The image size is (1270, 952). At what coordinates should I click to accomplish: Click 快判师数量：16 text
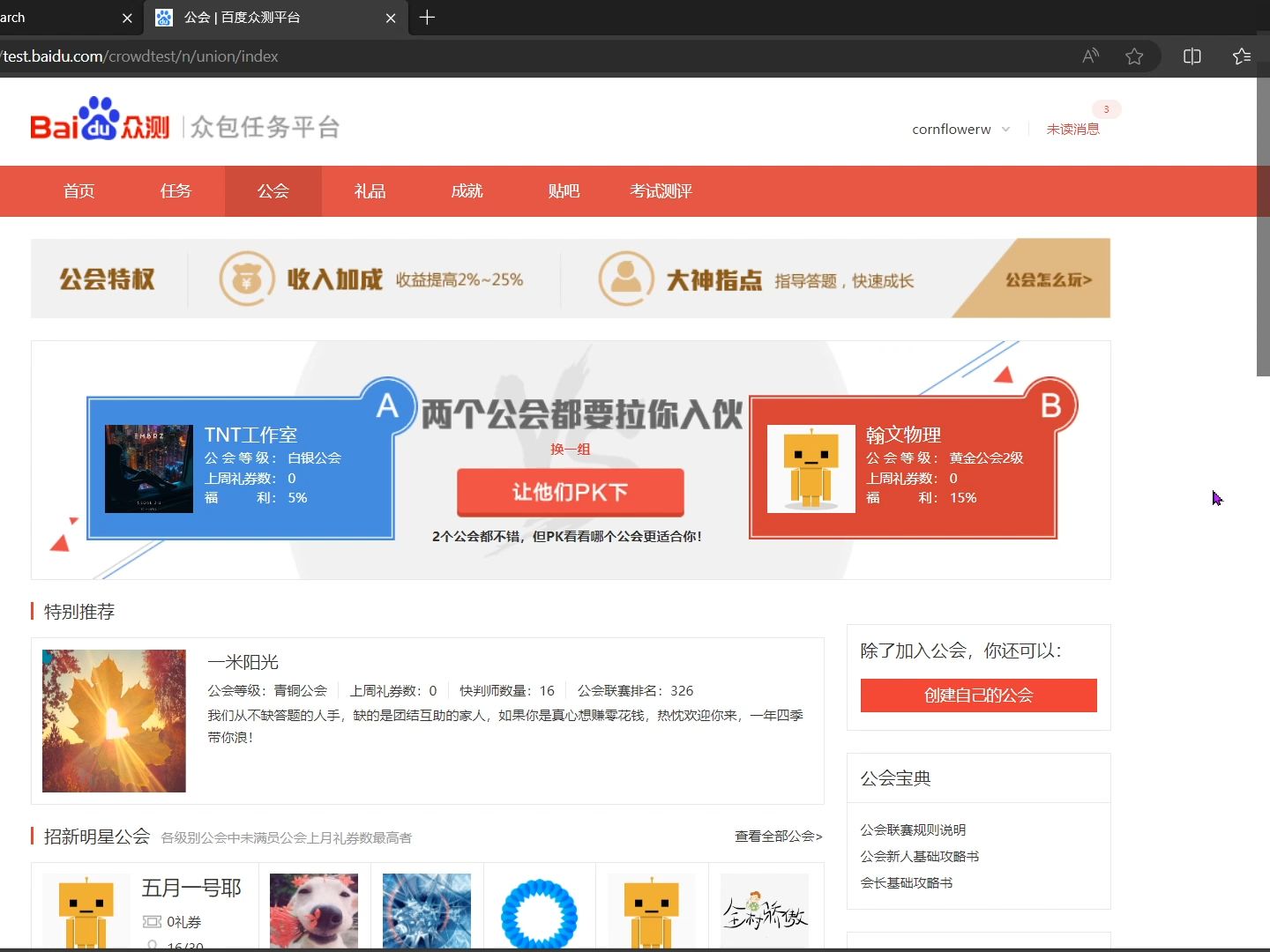(x=507, y=691)
